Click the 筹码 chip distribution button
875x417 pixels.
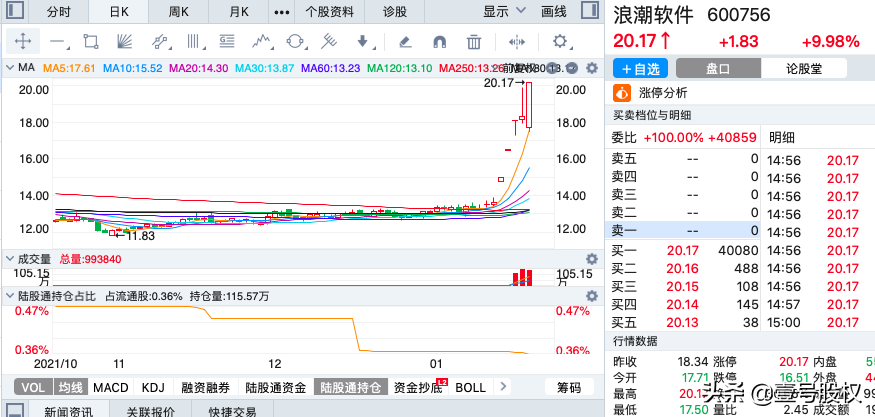(569, 387)
